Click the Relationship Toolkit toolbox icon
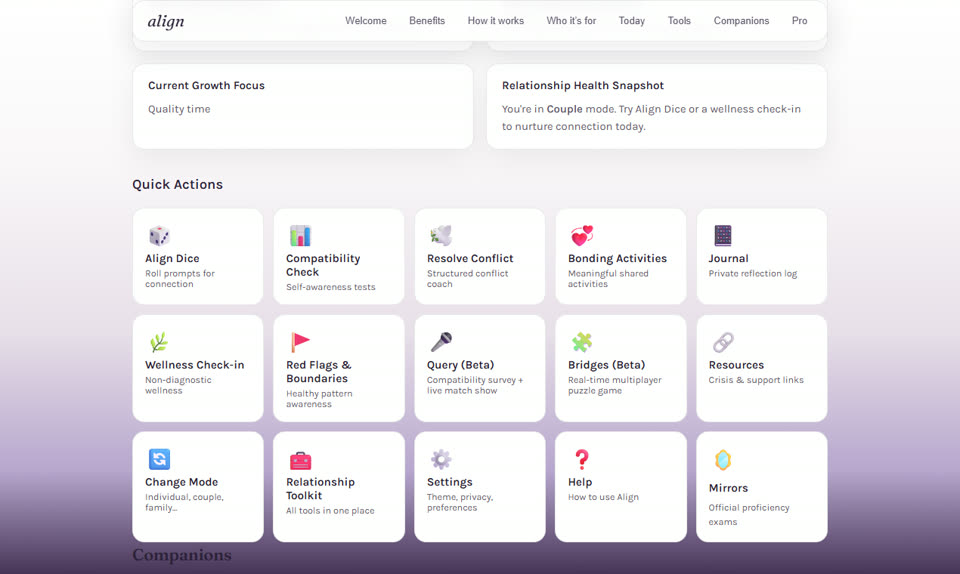The width and height of the screenshot is (960, 574). pos(300,460)
